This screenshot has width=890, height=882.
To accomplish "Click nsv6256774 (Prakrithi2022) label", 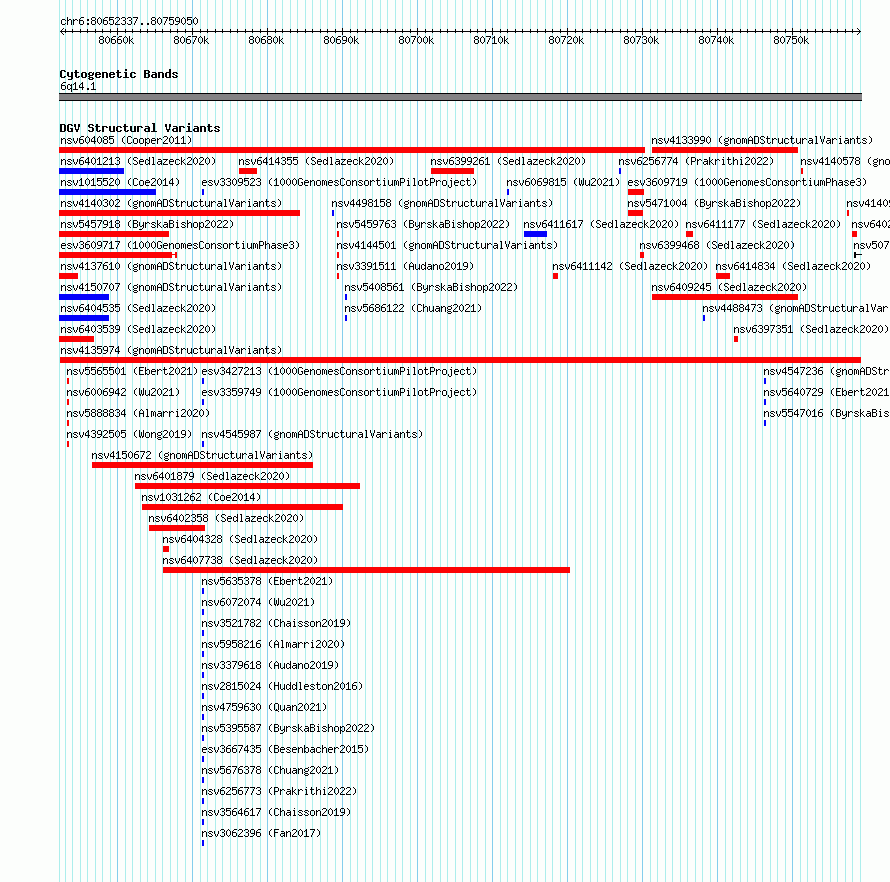I will tap(696, 161).
